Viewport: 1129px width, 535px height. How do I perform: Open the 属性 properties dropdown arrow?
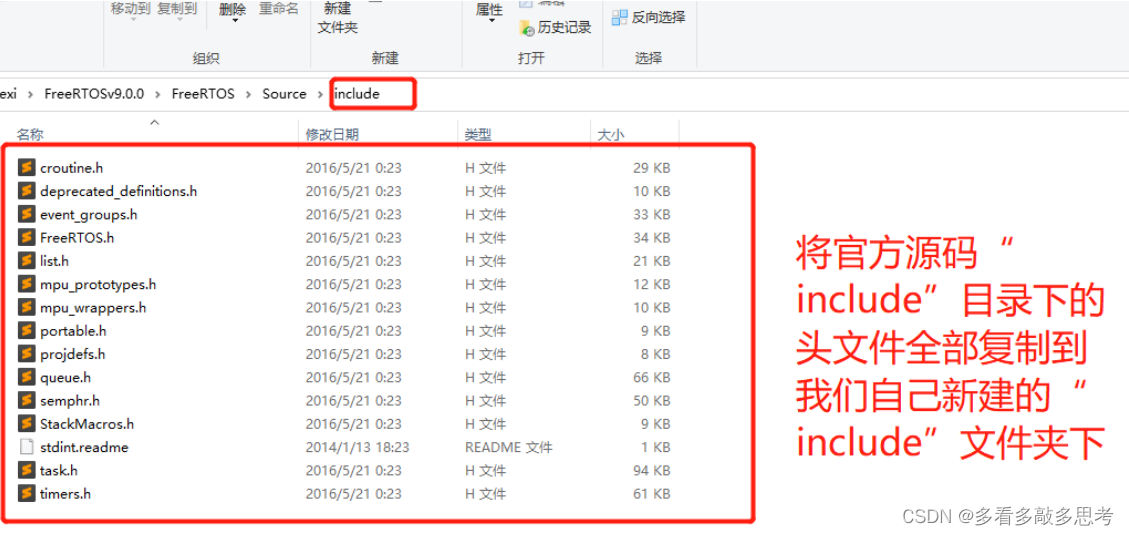point(492,21)
